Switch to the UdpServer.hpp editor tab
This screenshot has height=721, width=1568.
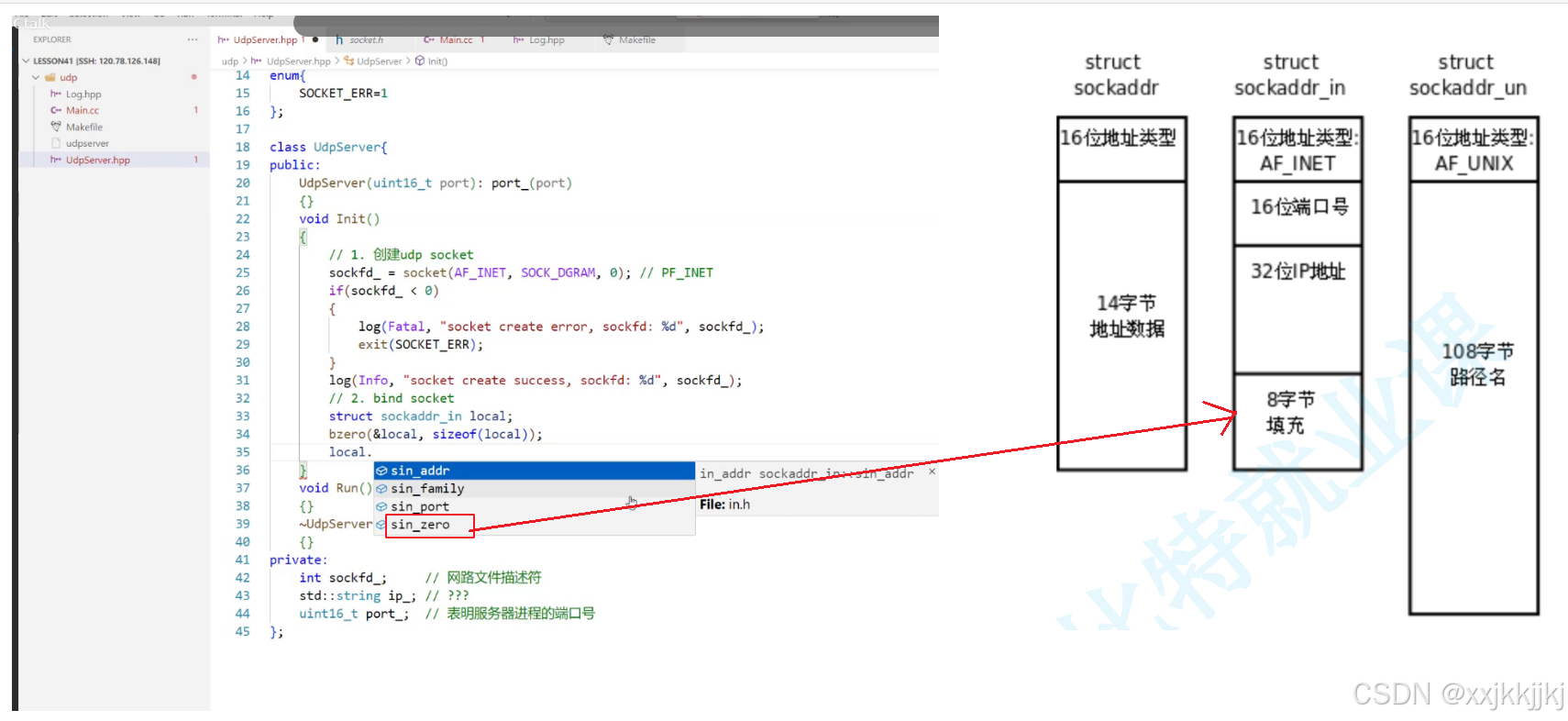coord(265,39)
